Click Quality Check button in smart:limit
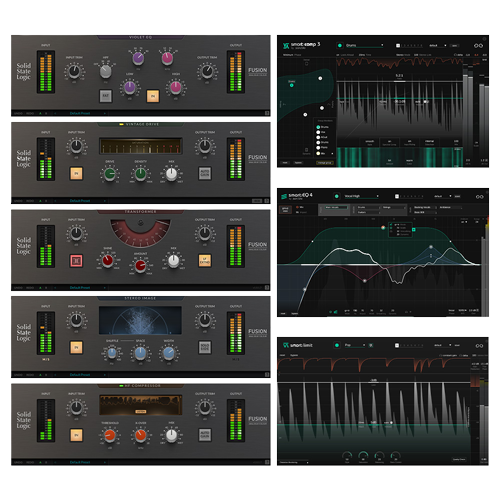The width and height of the screenshot is (500, 500). 459,460
